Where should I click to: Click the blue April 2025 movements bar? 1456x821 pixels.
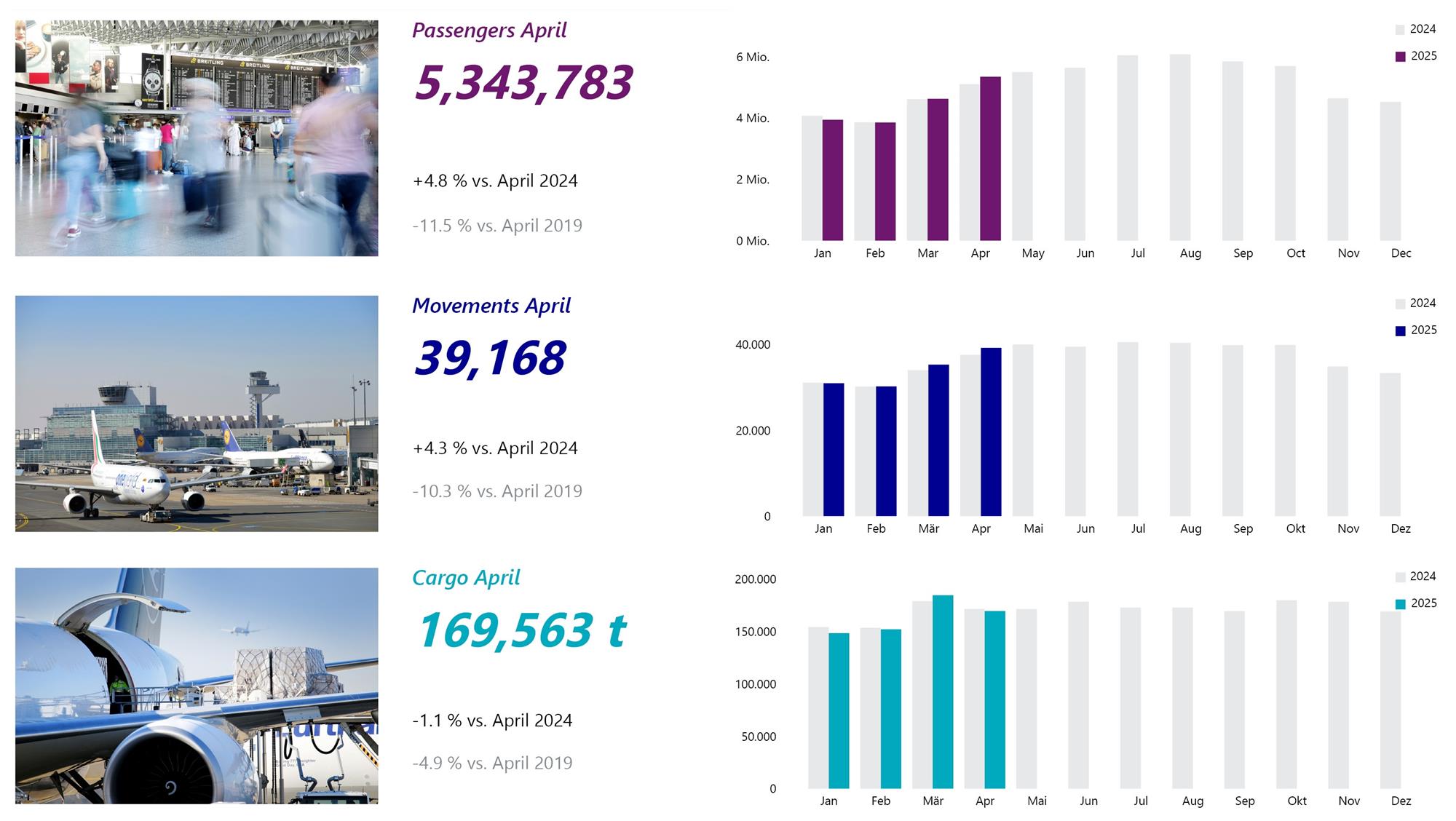point(991,432)
